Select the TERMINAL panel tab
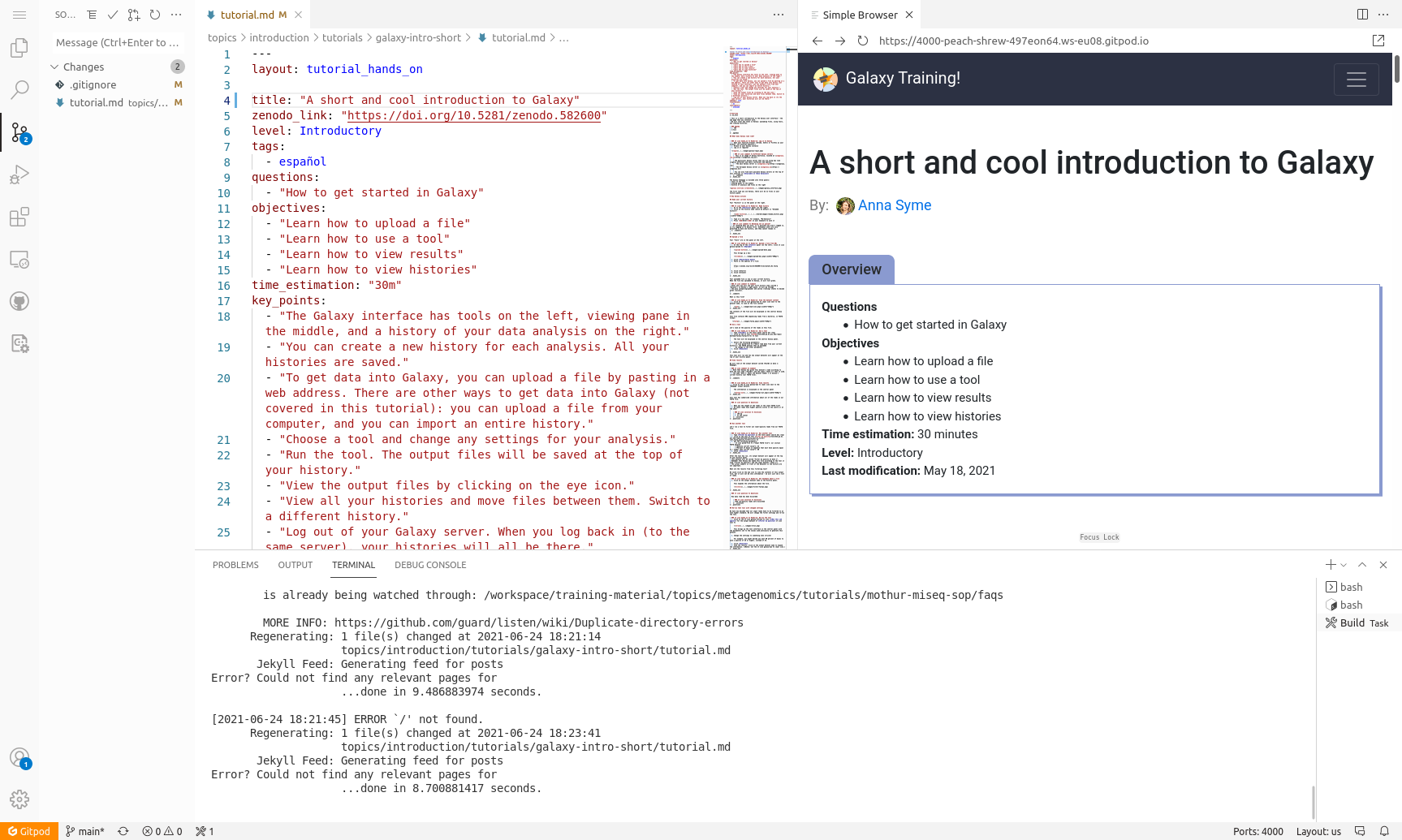Image resolution: width=1402 pixels, height=840 pixels. [x=353, y=565]
